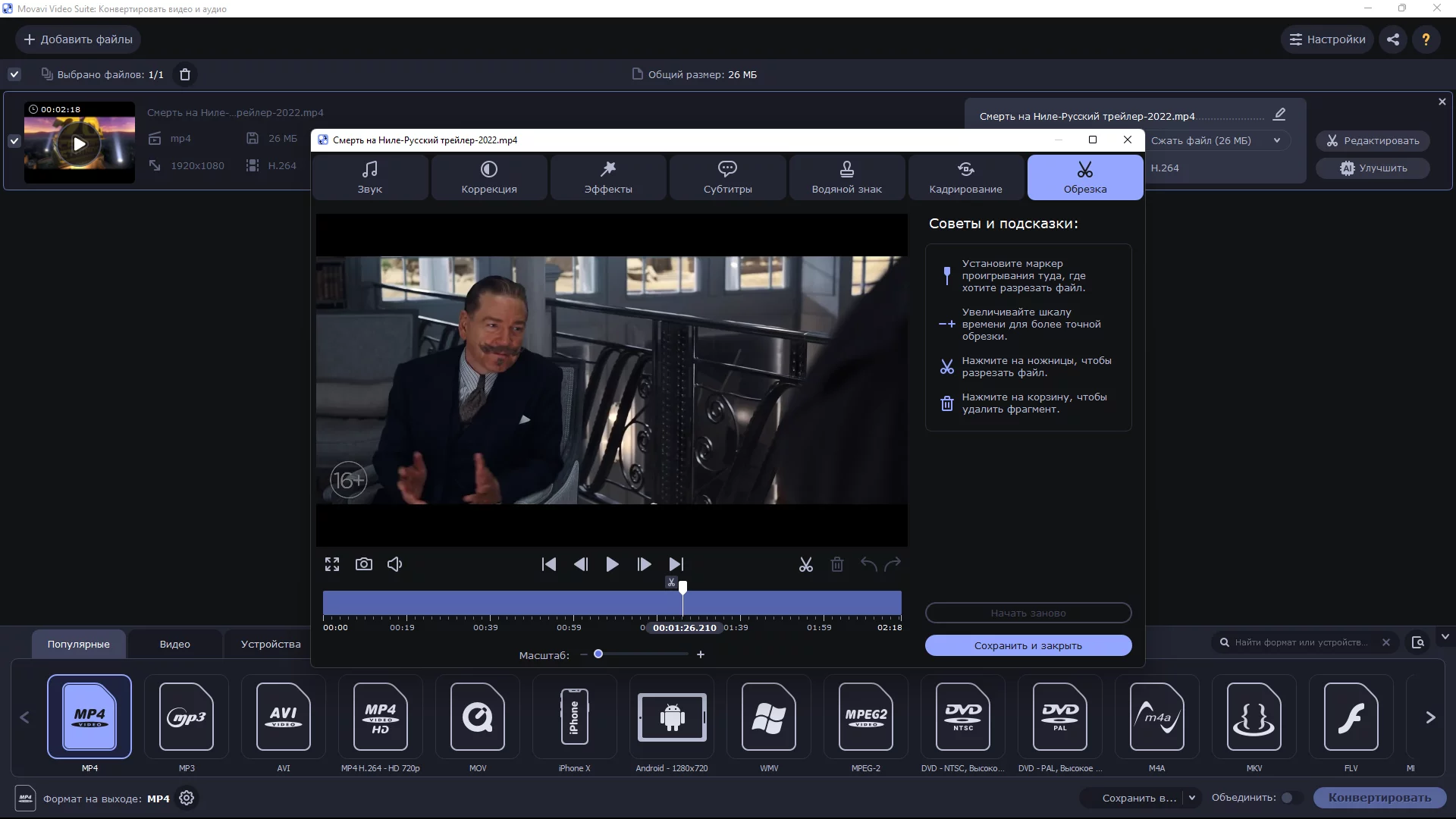Viewport: 1456px width, 819px height.
Task: Delete fragment with trash icon
Action: (x=837, y=564)
